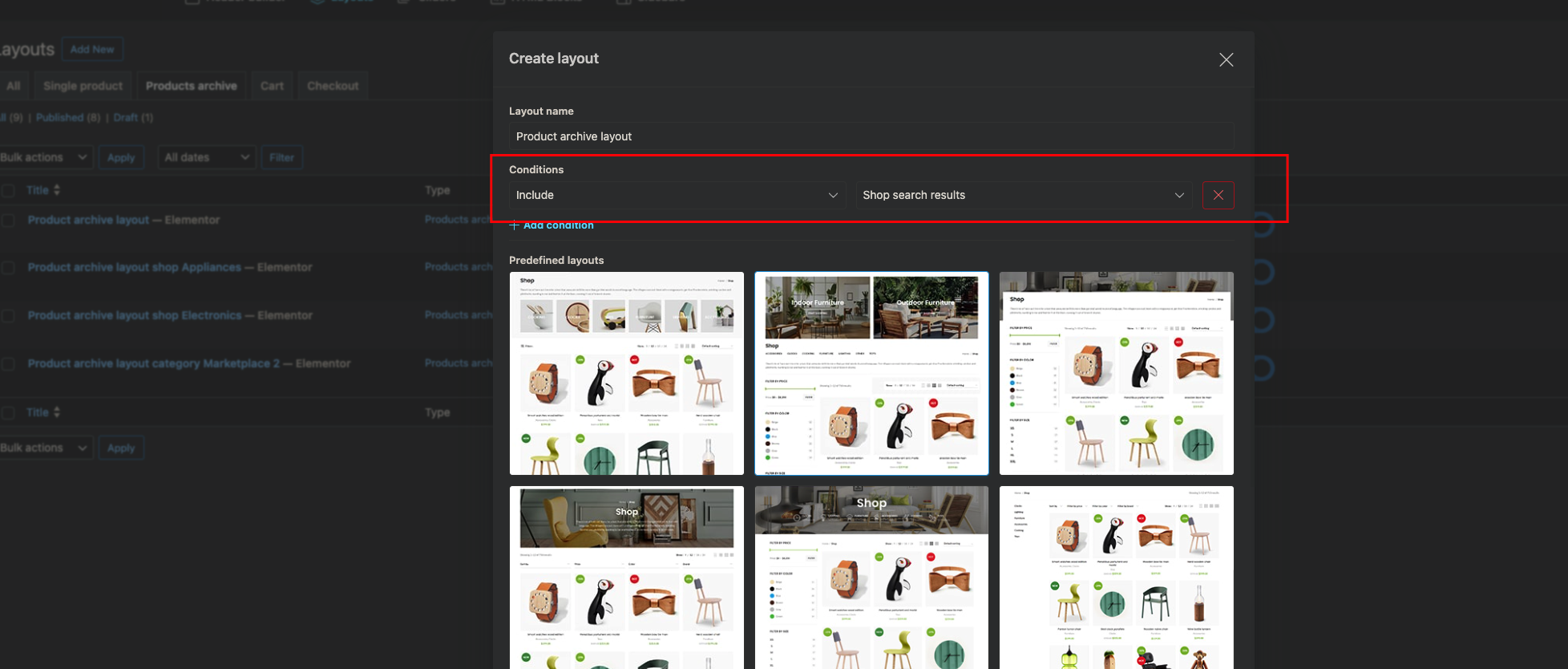The width and height of the screenshot is (1568, 669).
Task: Switch to the Products archive tab
Action: coord(191,86)
